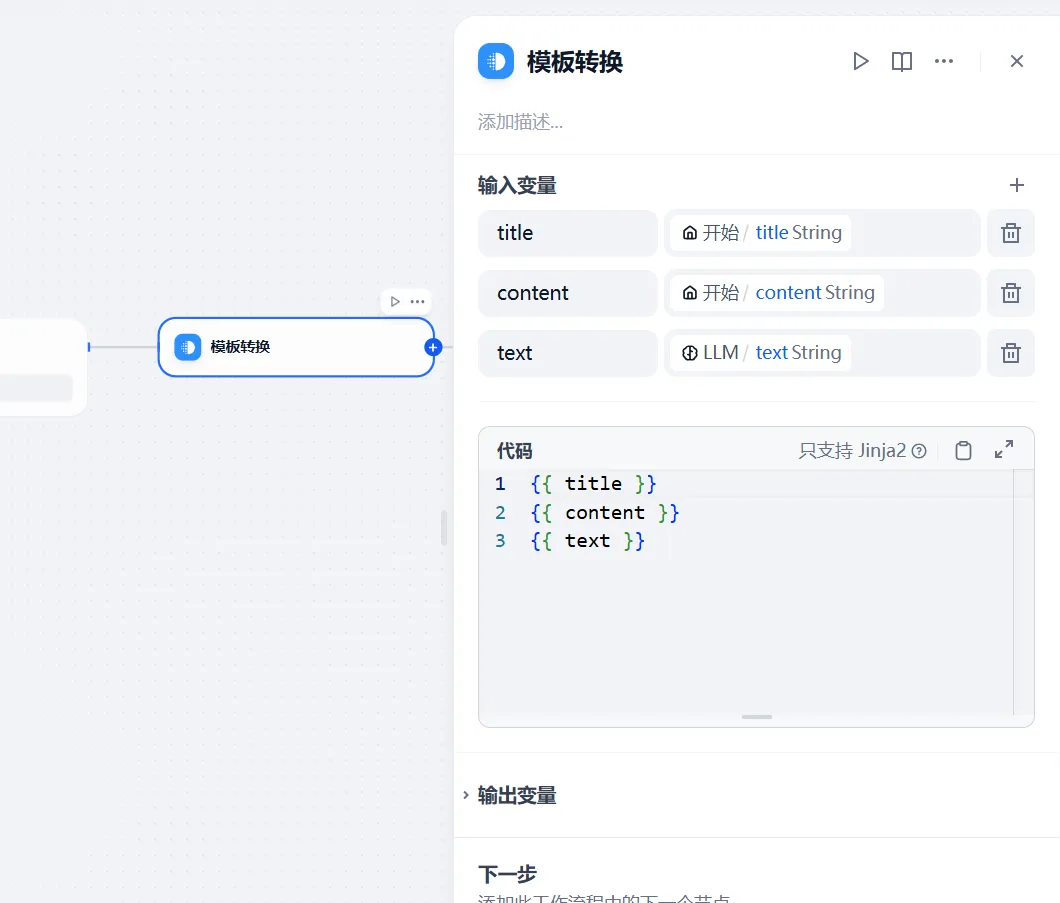Change the Start / title String source
Image resolution: width=1060 pixels, height=903 pixels.
tap(822, 233)
